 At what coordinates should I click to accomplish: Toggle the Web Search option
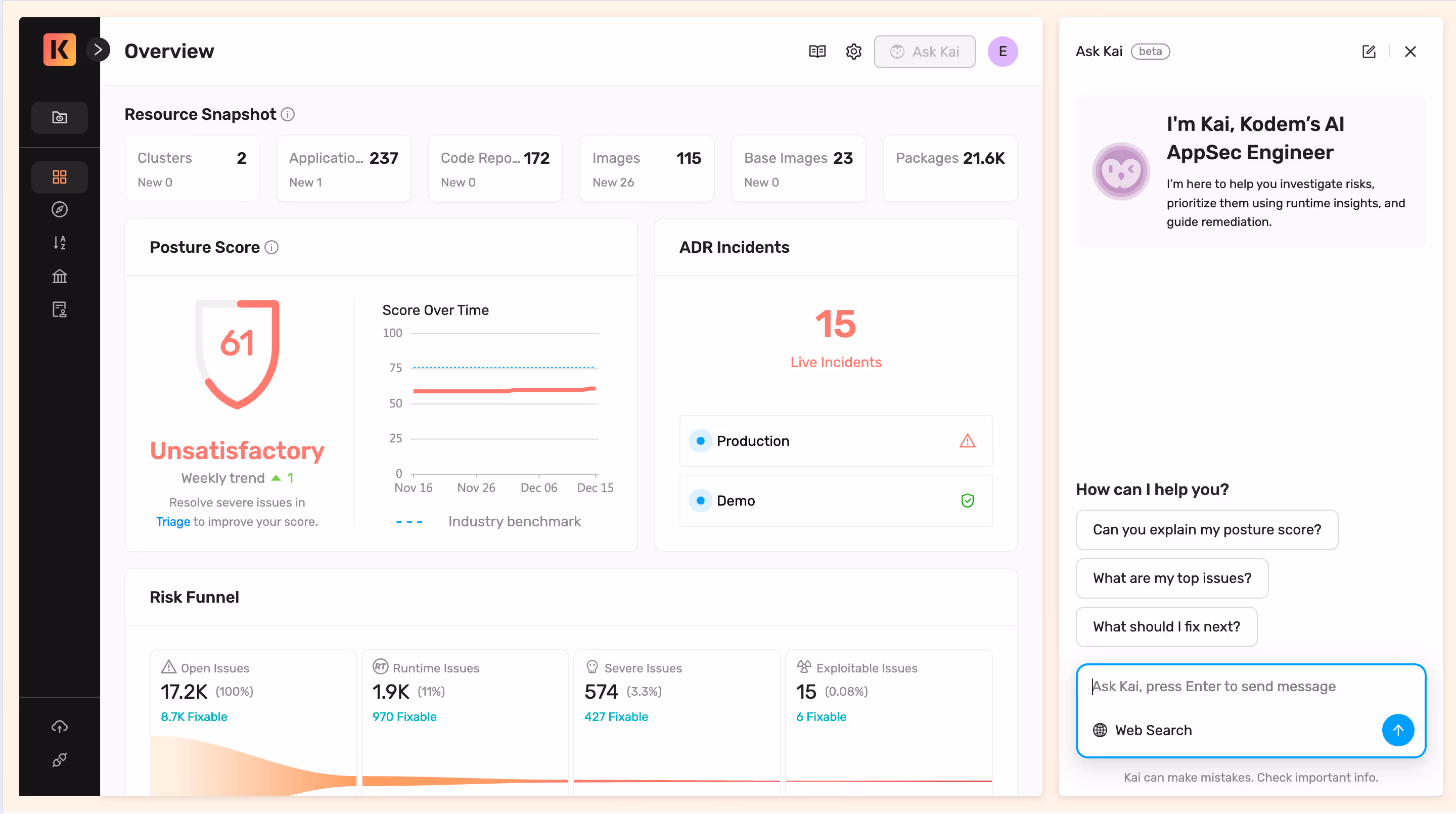pyautogui.click(x=1143, y=731)
